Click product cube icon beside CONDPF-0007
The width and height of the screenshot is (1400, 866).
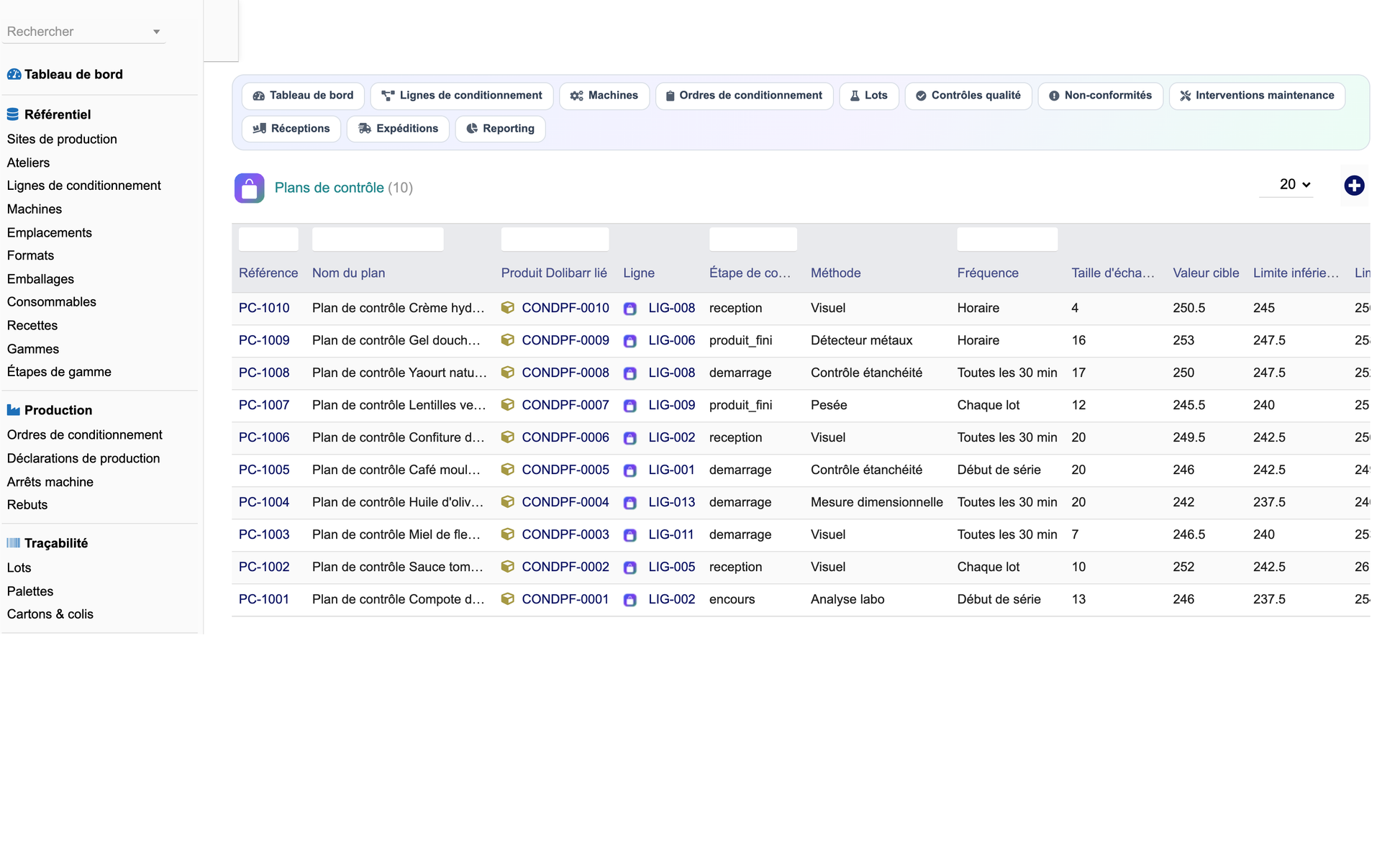[508, 405]
